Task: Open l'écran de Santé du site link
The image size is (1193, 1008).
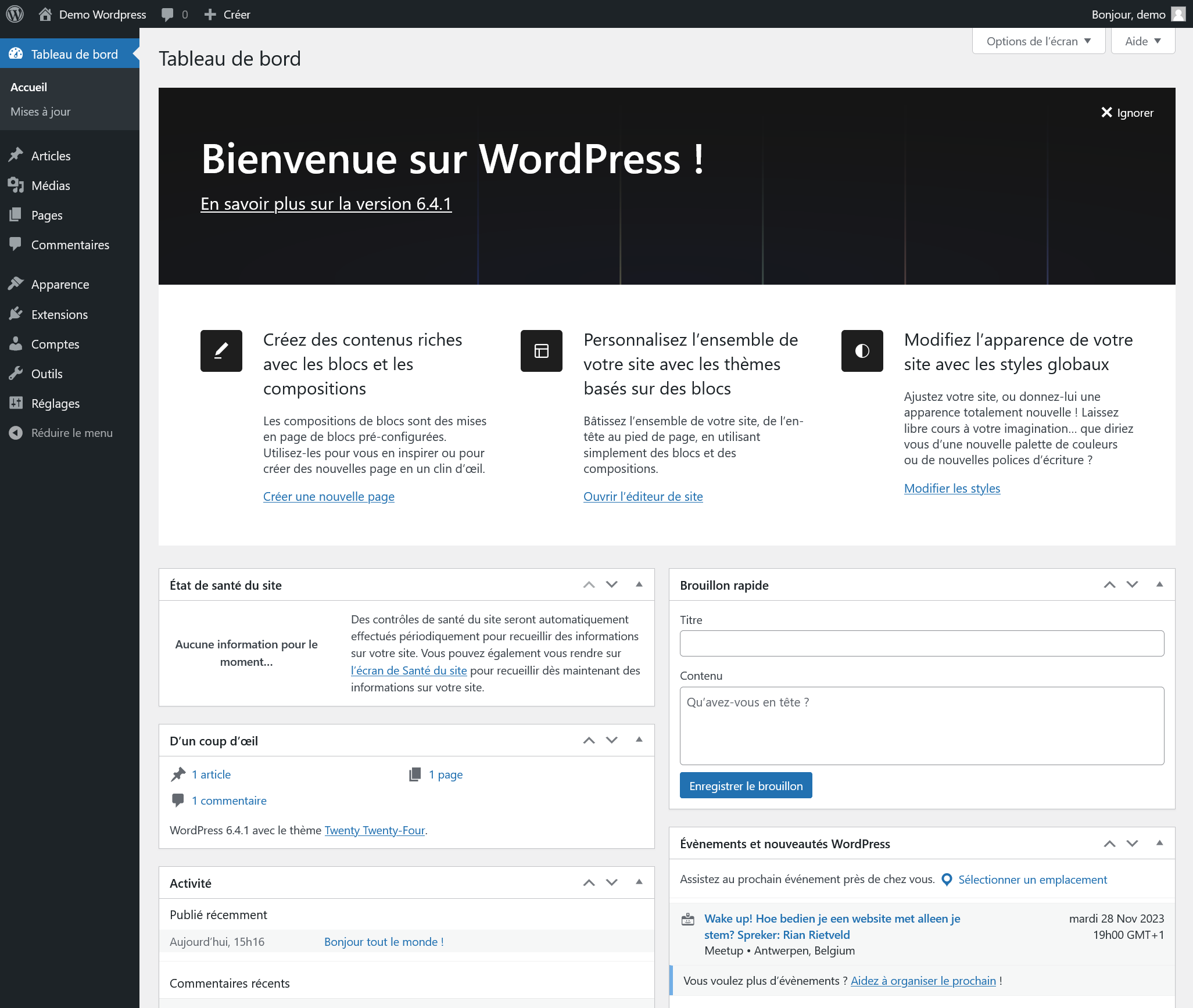Action: tap(409, 670)
